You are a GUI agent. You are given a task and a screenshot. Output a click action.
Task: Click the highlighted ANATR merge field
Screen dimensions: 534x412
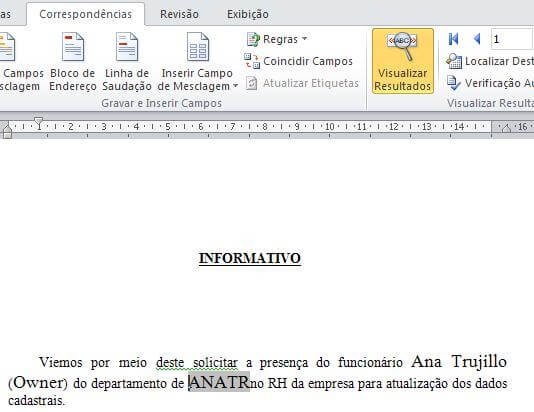coord(219,382)
